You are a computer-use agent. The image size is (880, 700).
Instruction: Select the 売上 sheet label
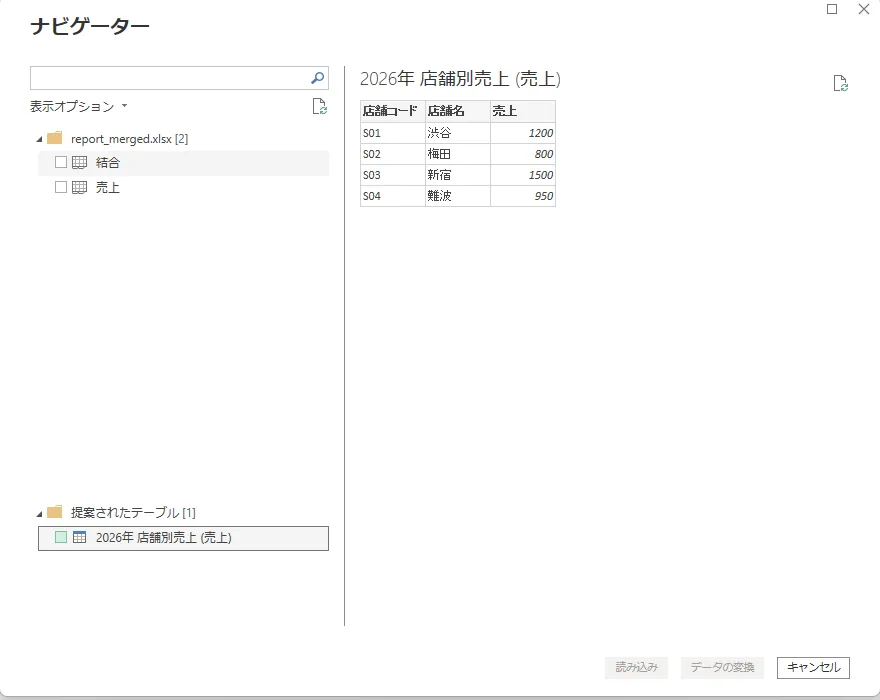[x=108, y=187]
